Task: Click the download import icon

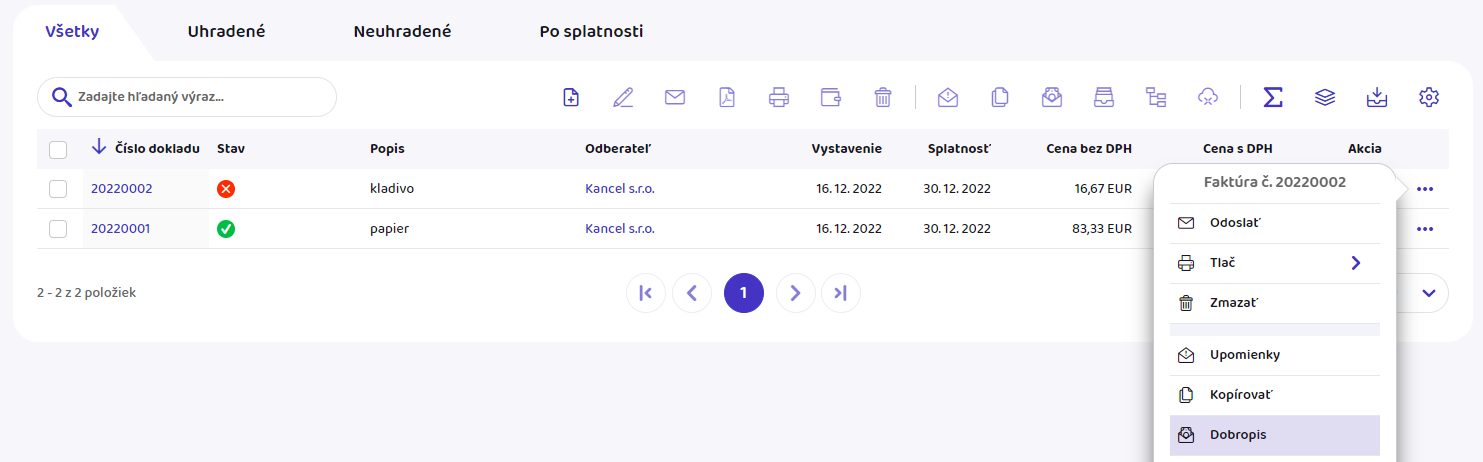Action: point(1377,97)
